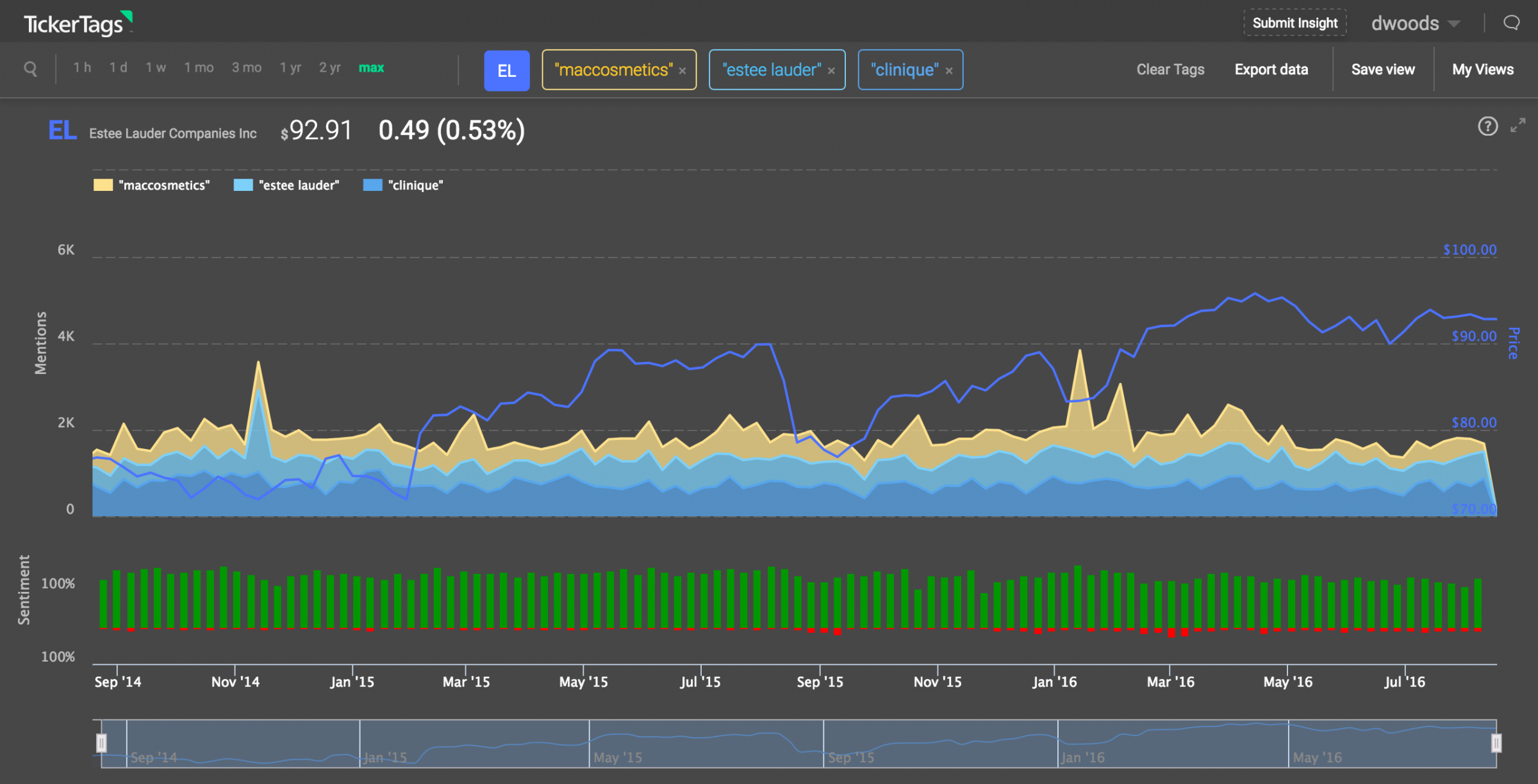Click the Jan '16 navigator label
Image resolution: width=1538 pixels, height=784 pixels.
[1083, 758]
